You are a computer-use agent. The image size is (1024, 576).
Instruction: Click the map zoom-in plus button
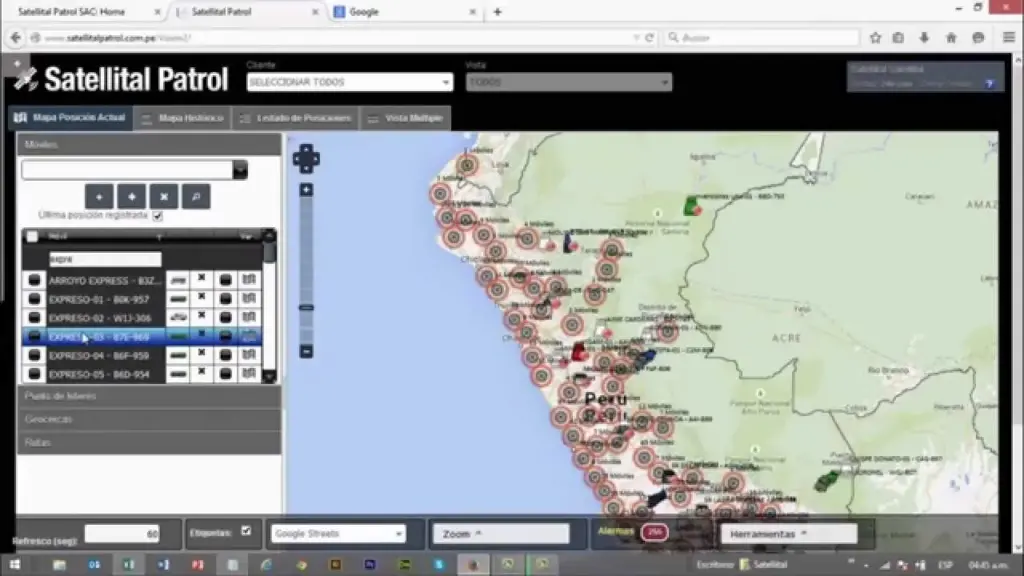(x=306, y=189)
